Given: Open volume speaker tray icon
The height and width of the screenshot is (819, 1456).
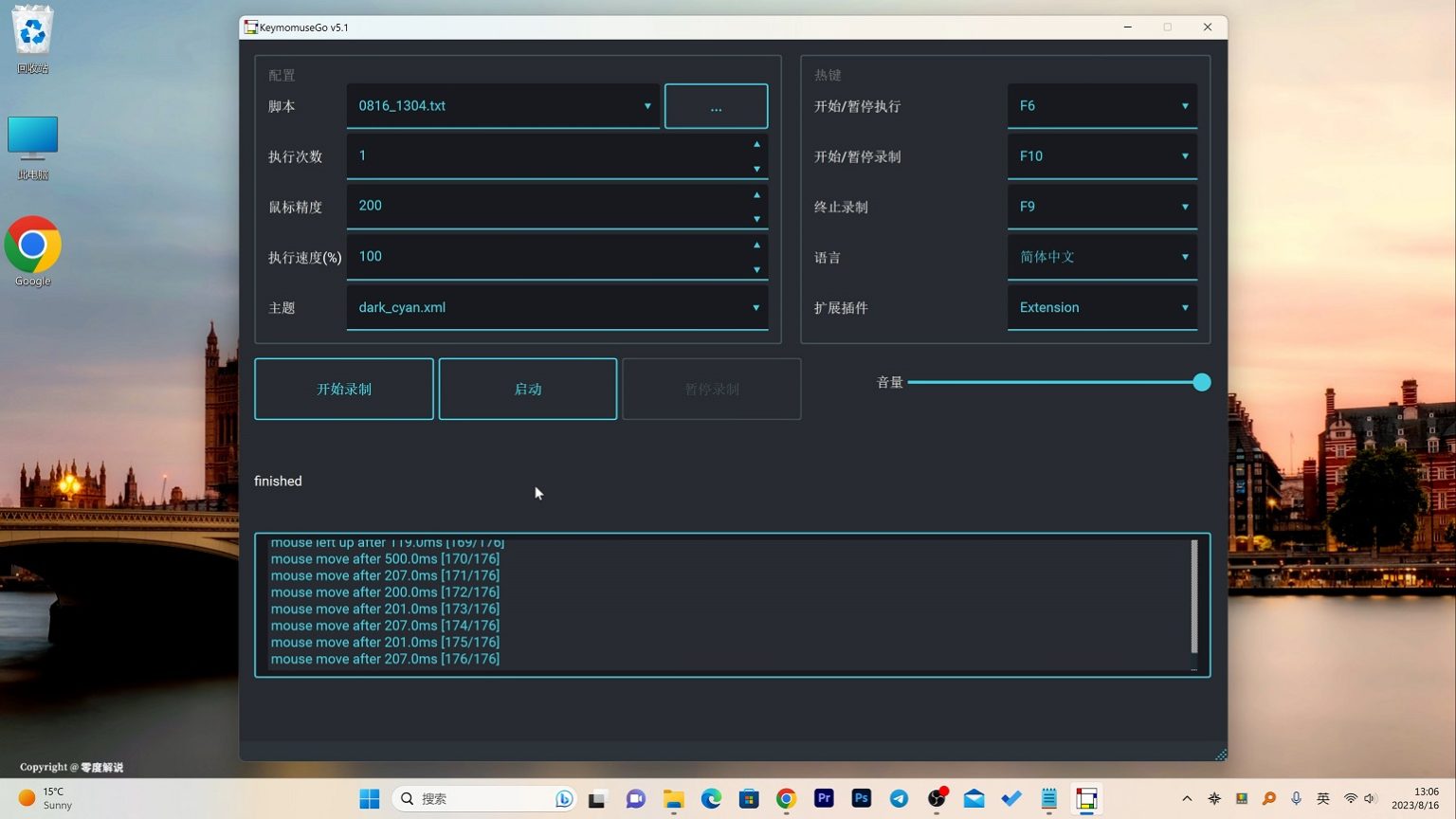Looking at the screenshot, I should coord(1370,799).
